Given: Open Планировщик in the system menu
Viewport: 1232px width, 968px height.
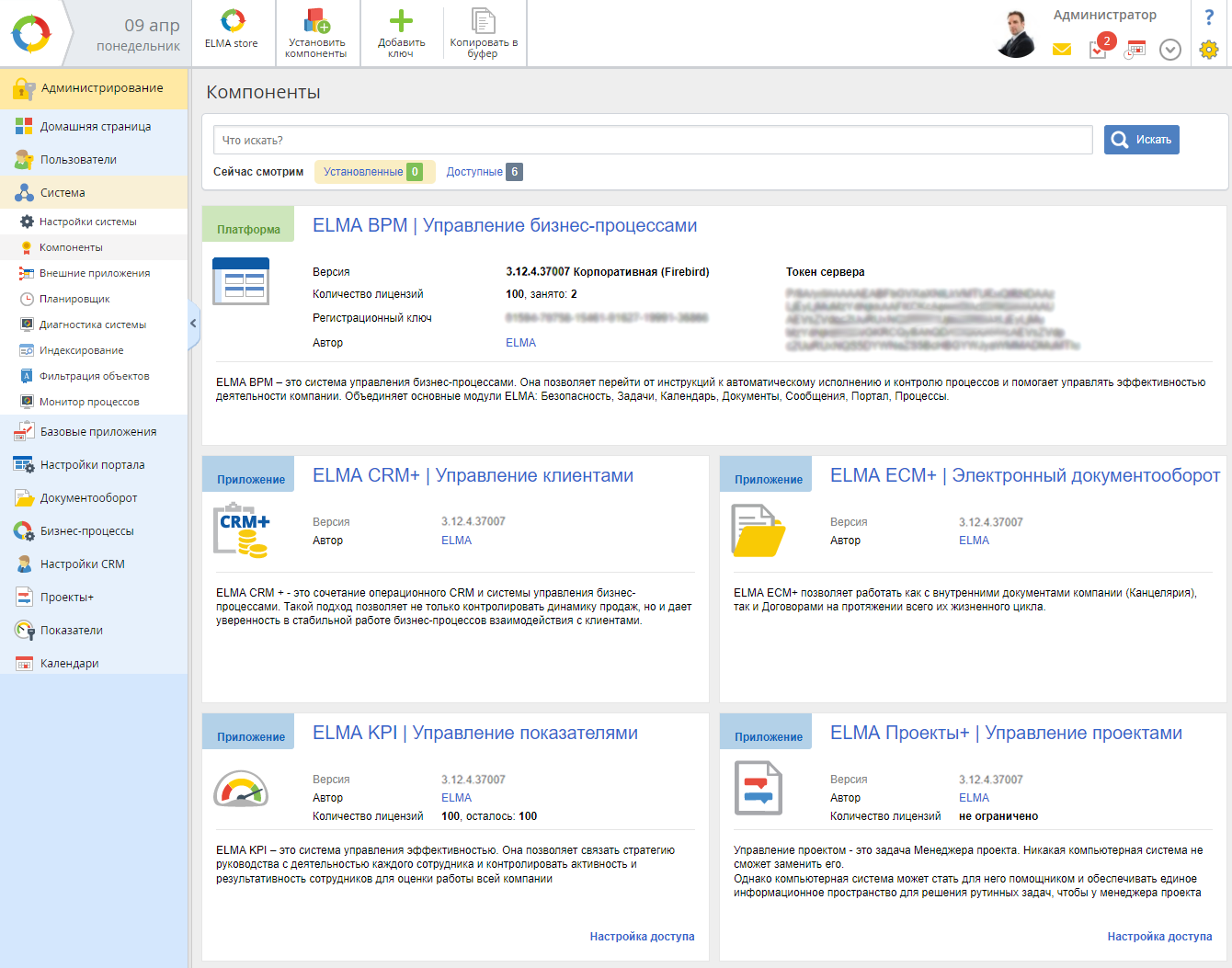Looking at the screenshot, I should pos(74,299).
